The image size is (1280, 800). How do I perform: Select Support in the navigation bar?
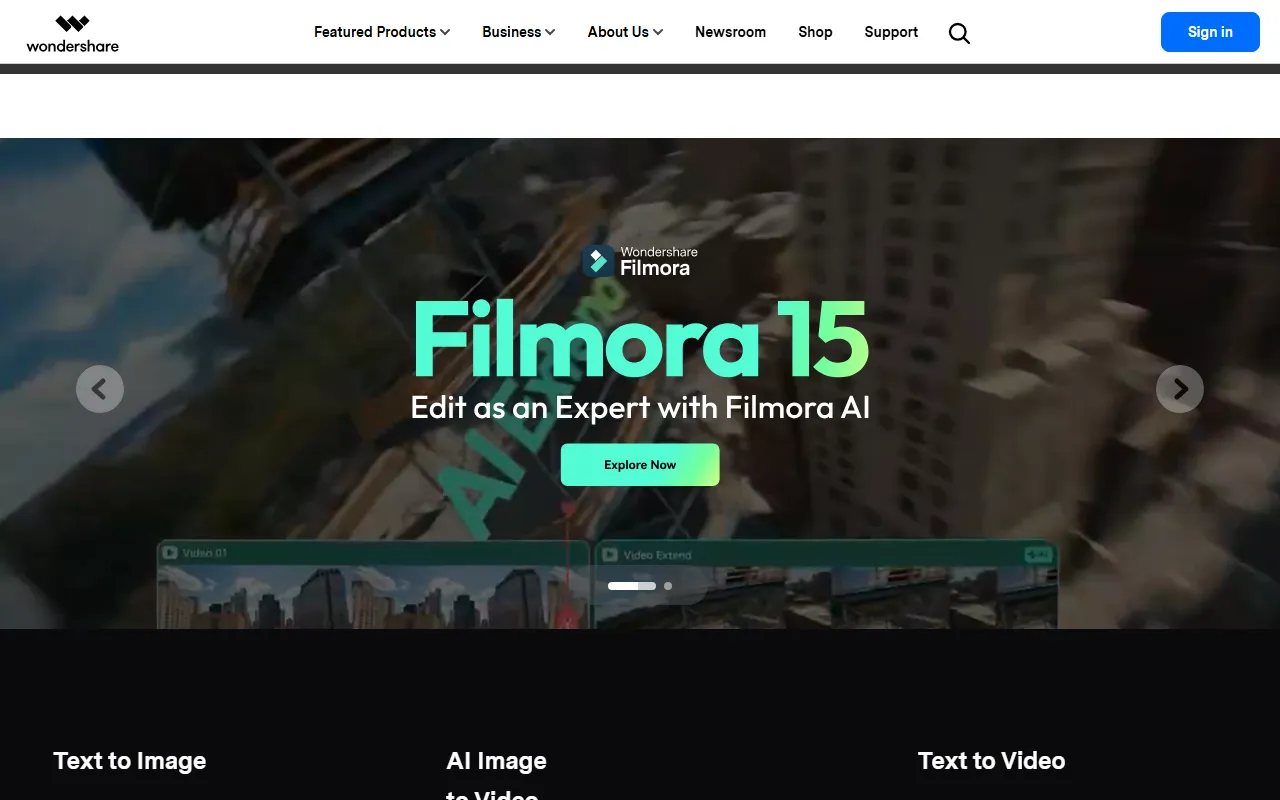(x=891, y=32)
